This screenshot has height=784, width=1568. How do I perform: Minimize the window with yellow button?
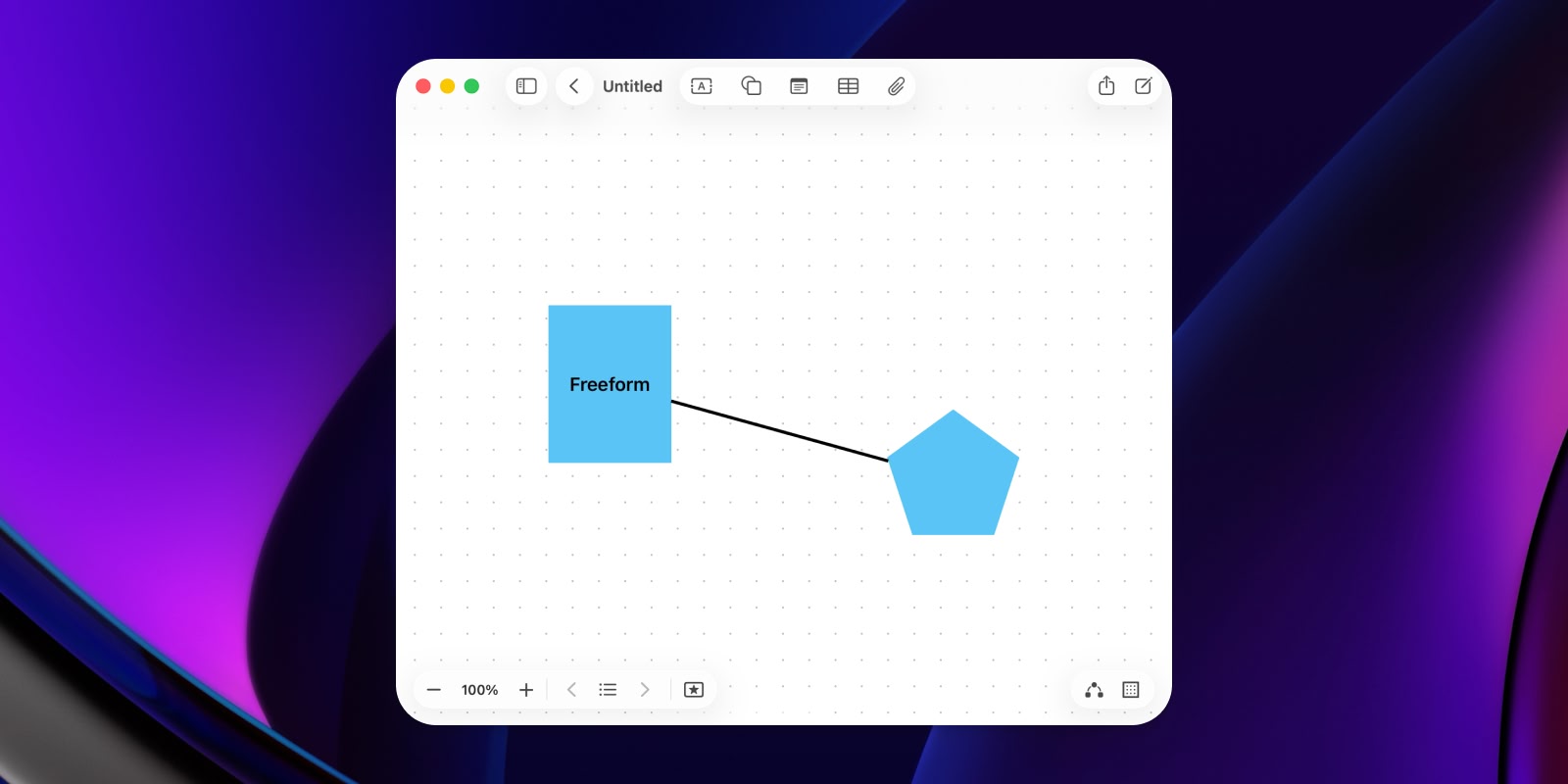coord(447,86)
